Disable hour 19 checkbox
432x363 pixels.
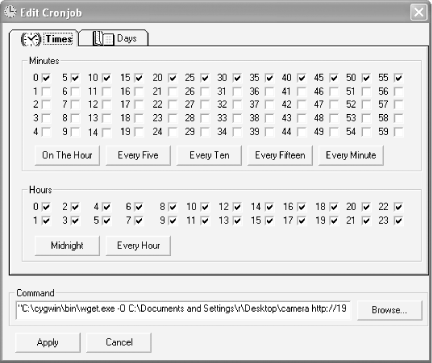[x=334, y=221]
